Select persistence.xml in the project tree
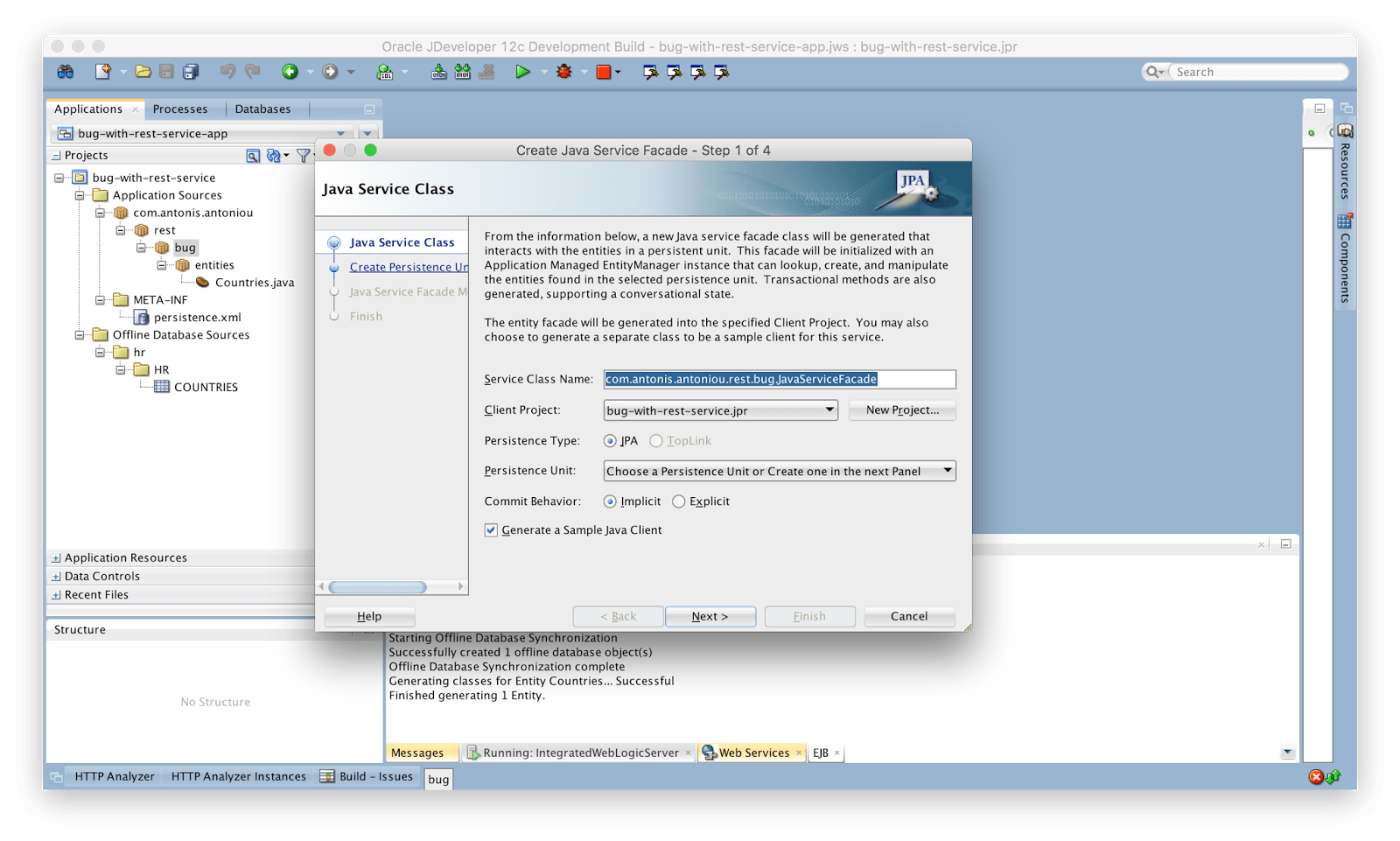This screenshot has height=841, width=1400. [198, 318]
